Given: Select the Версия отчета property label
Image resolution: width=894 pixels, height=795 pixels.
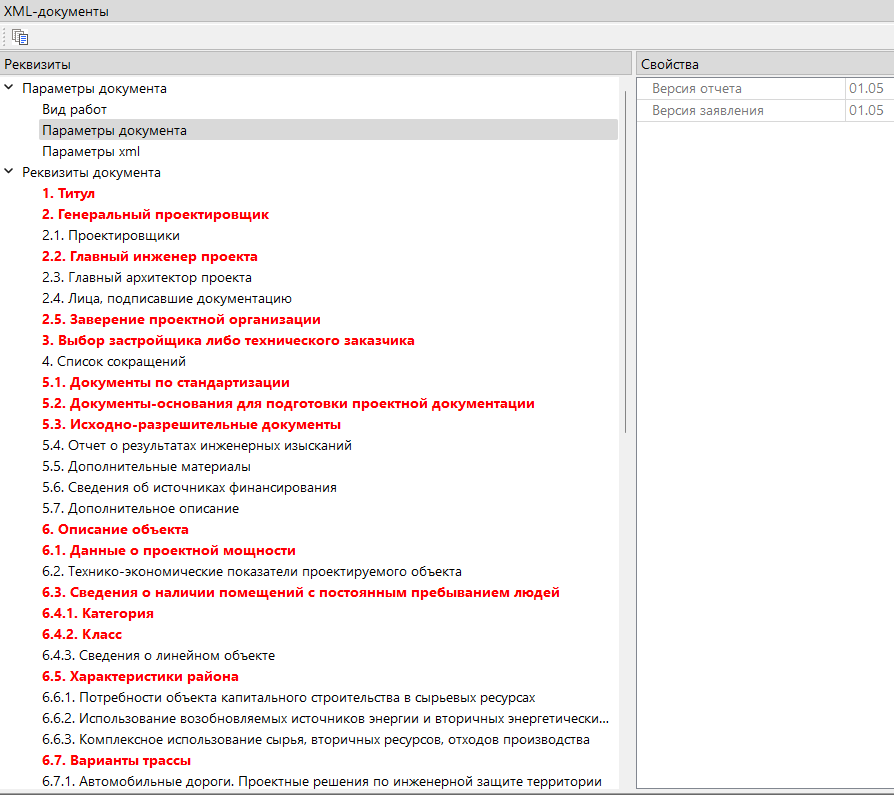Looking at the screenshot, I should [x=697, y=88].
